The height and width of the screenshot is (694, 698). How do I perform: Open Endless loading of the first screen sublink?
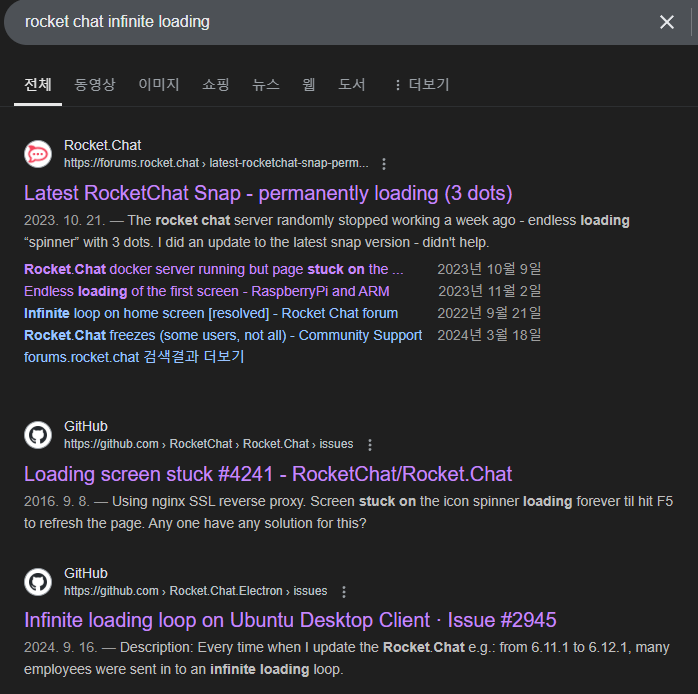coord(207,291)
